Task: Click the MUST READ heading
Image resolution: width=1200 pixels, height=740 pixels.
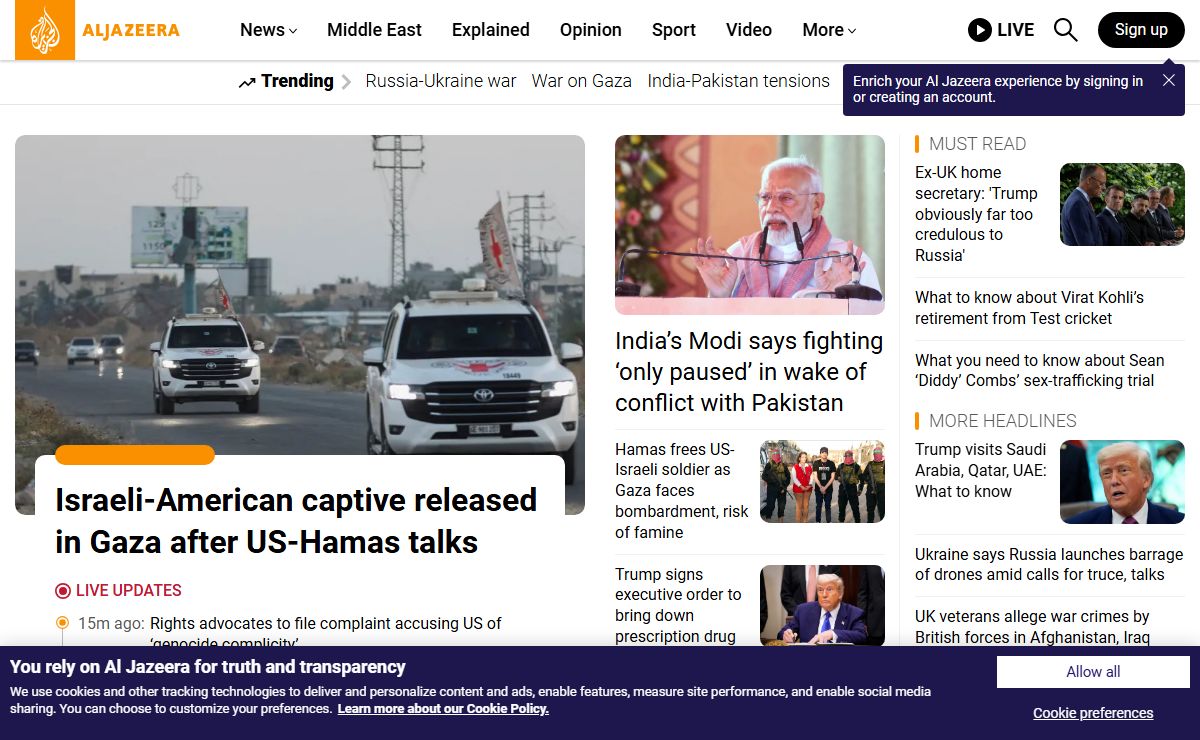Action: tap(977, 144)
